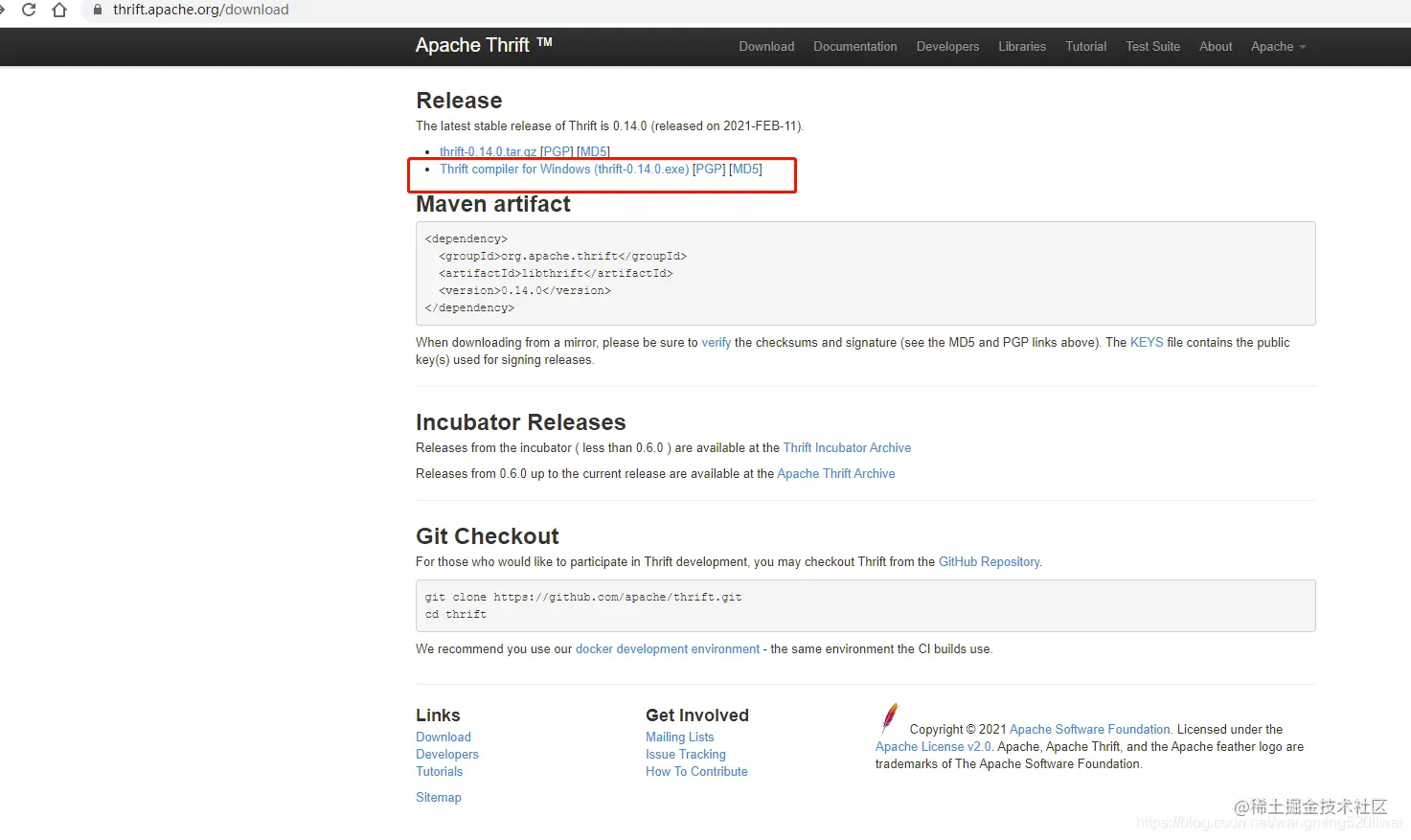Open the About nav item
This screenshot has height=840, width=1411.
(x=1216, y=46)
